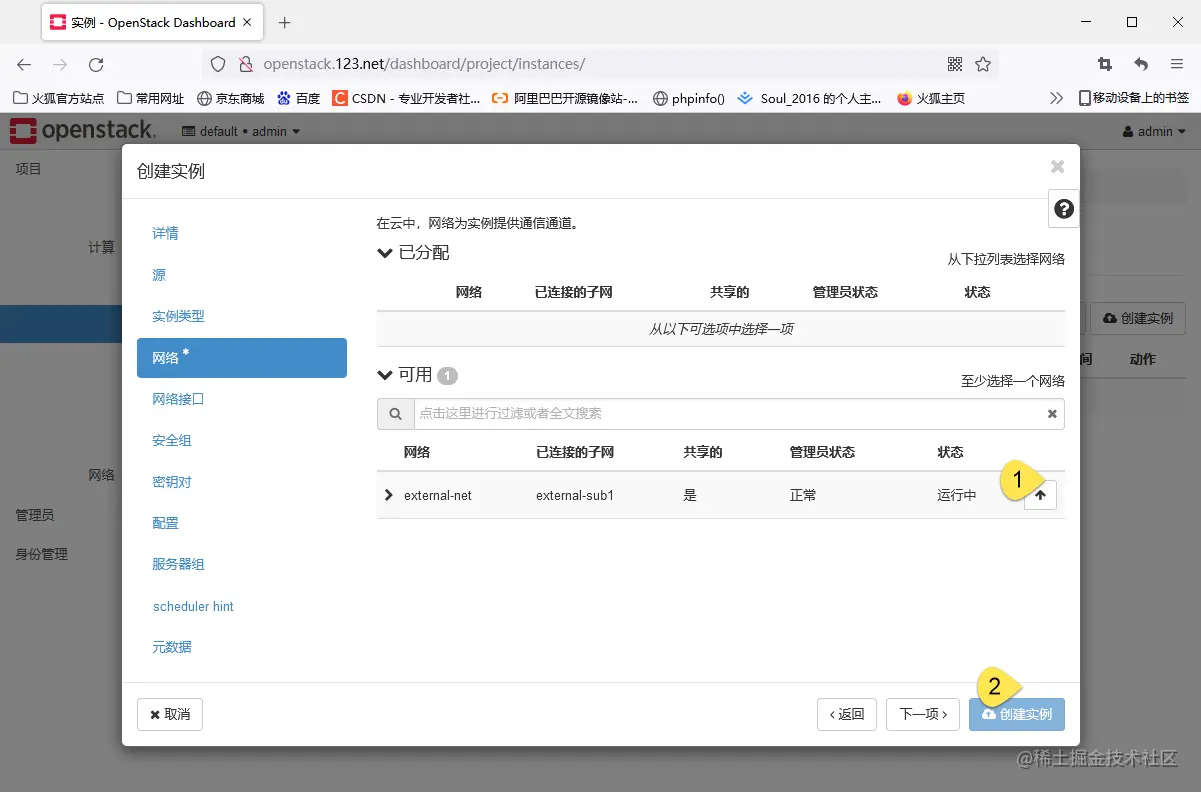This screenshot has height=792, width=1201.
Task: Bookmark this page with the star icon
Action: pos(983,62)
